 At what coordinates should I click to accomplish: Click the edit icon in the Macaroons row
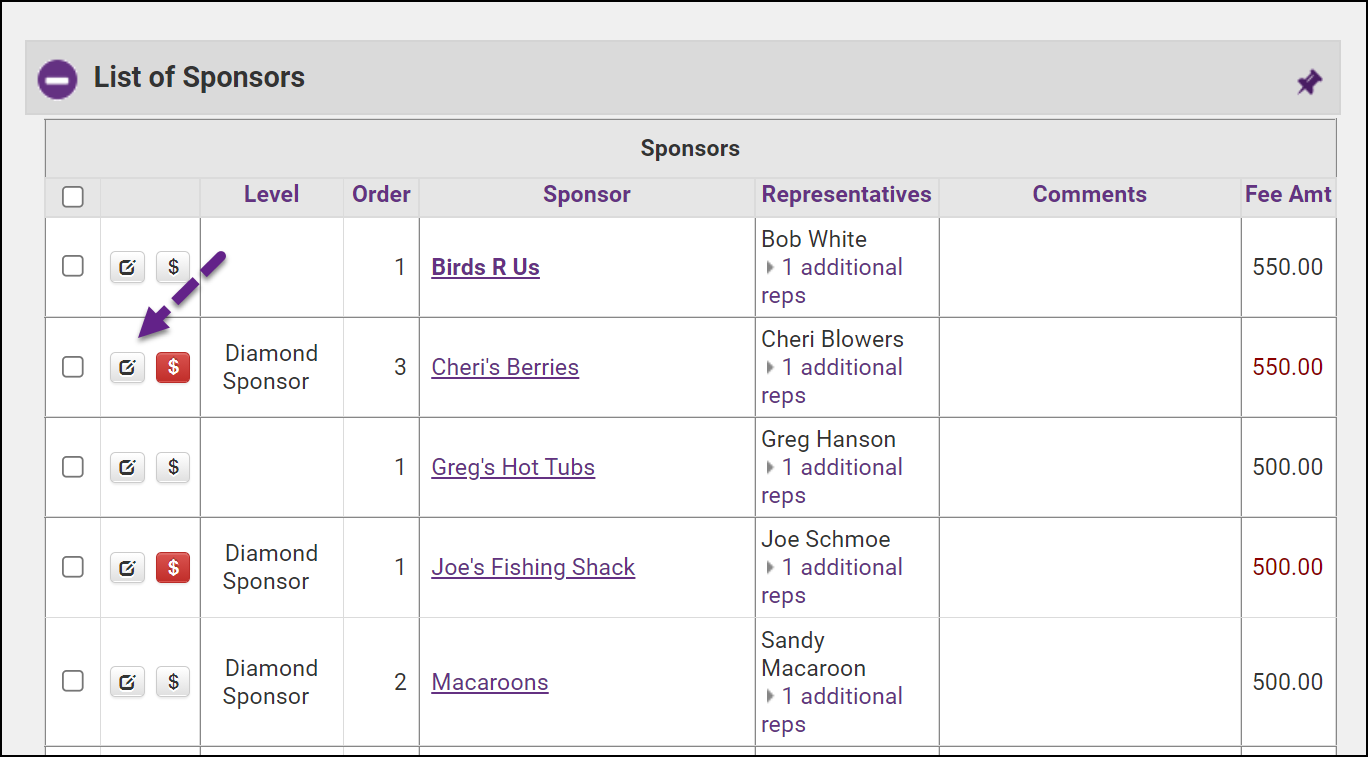pos(127,682)
